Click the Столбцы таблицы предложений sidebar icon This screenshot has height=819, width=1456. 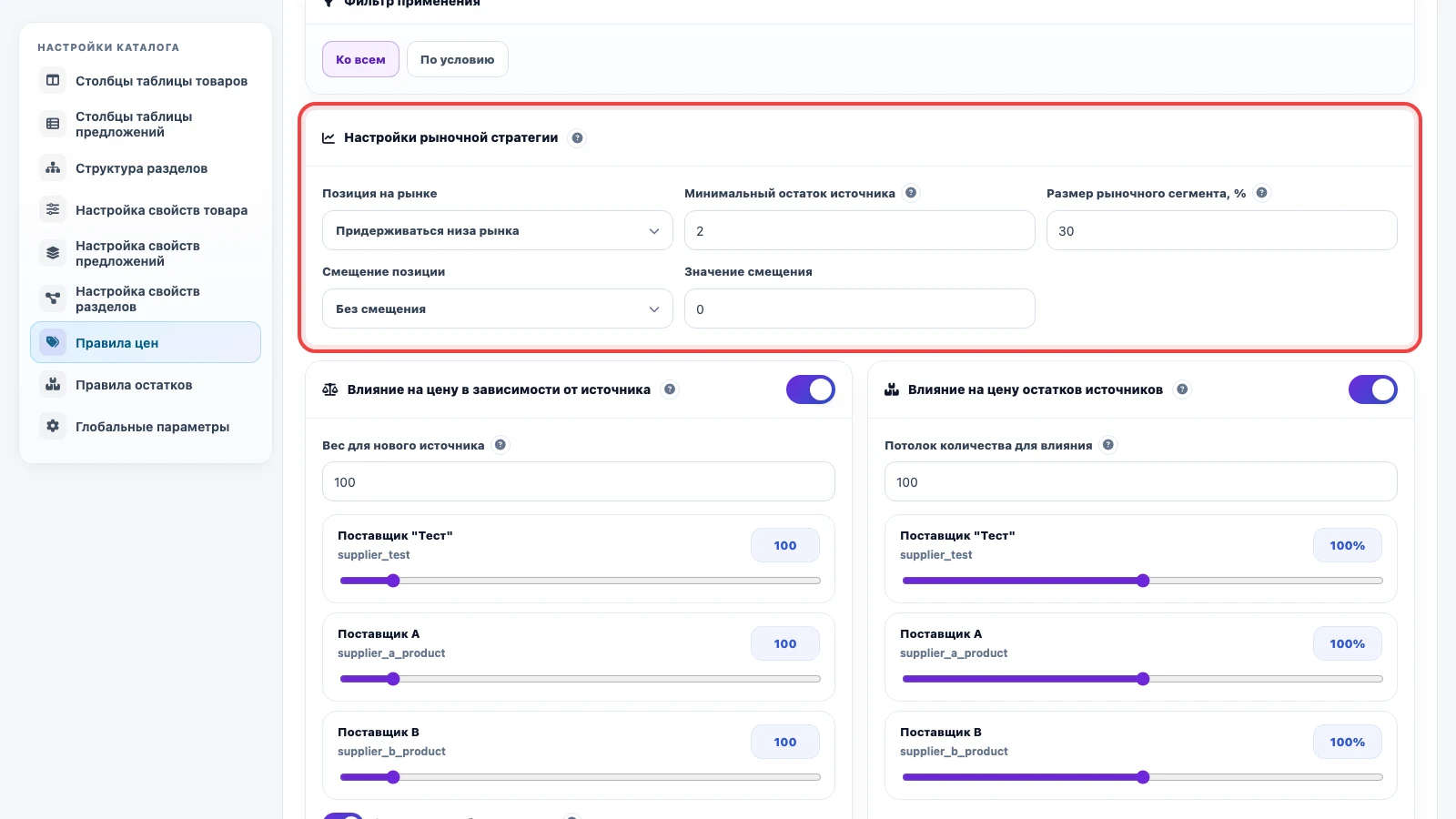tap(53, 124)
